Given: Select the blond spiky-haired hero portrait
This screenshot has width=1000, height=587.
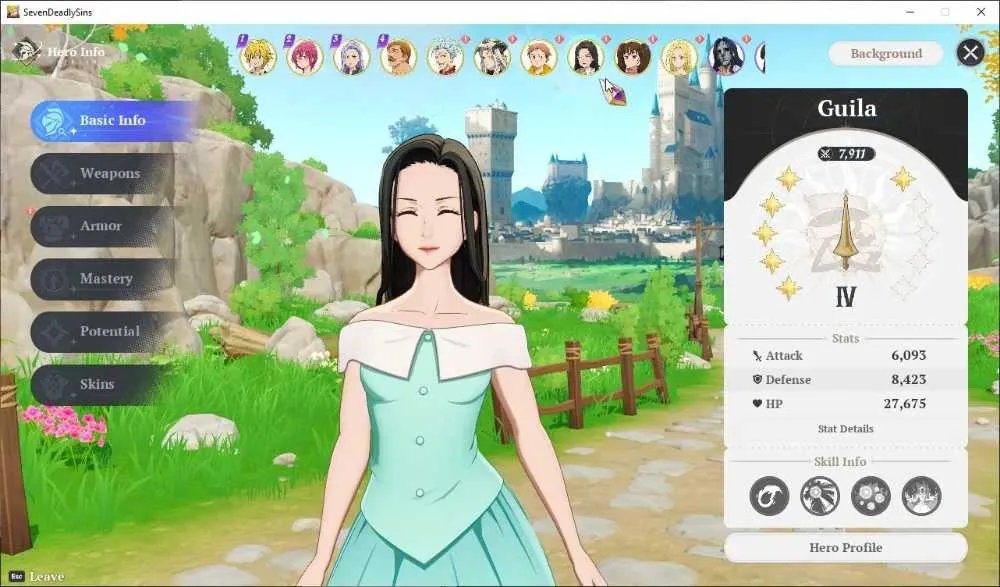Looking at the screenshot, I should (258, 57).
